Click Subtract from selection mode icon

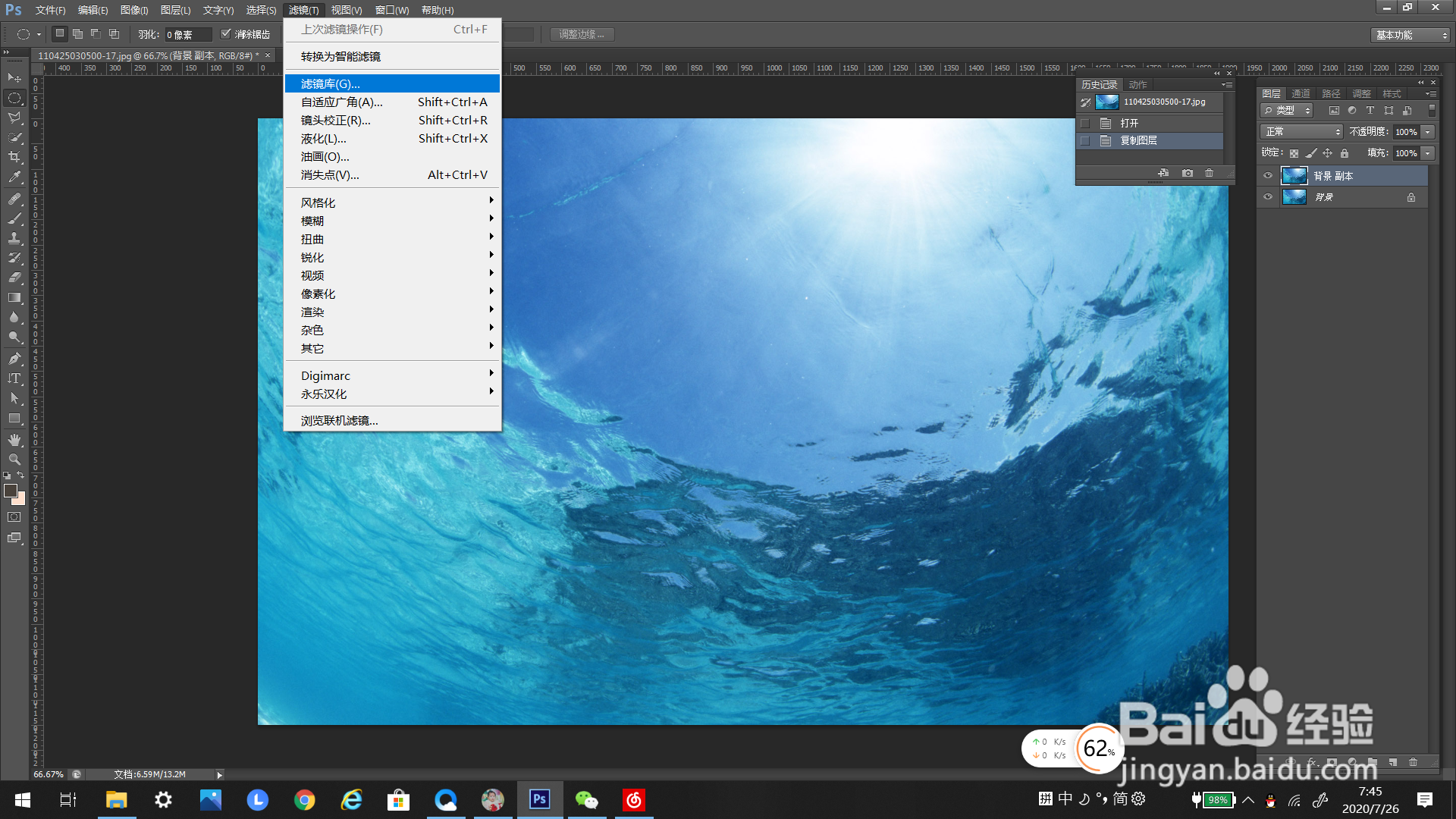[96, 34]
